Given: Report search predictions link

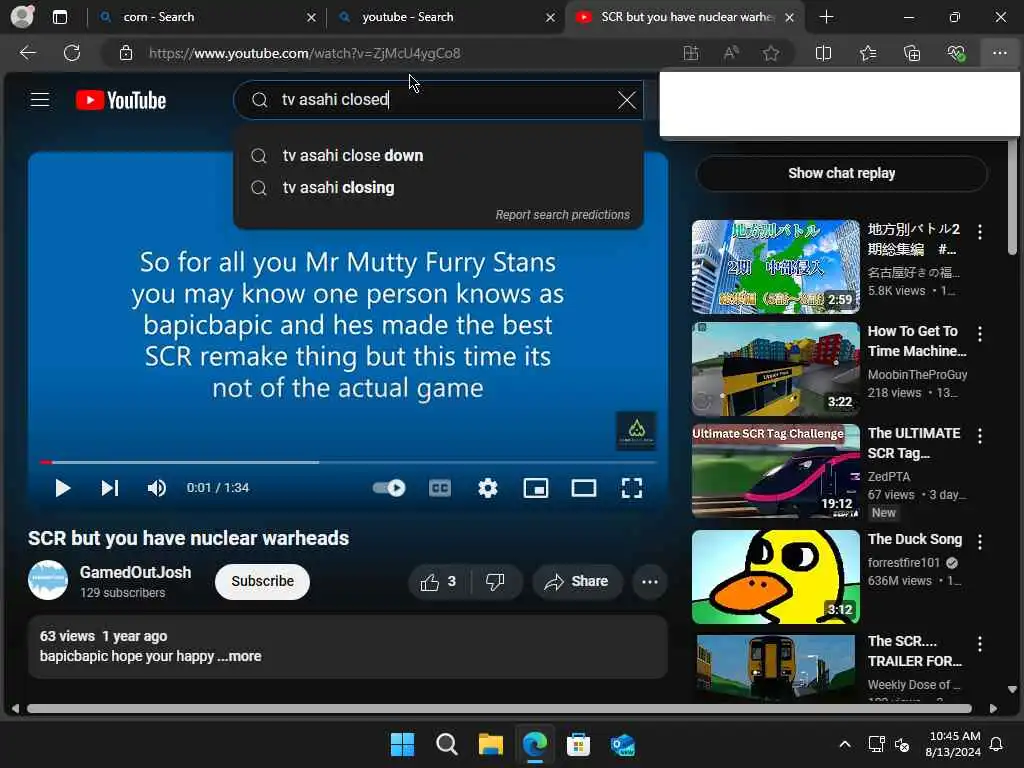Looking at the screenshot, I should click(x=562, y=215).
